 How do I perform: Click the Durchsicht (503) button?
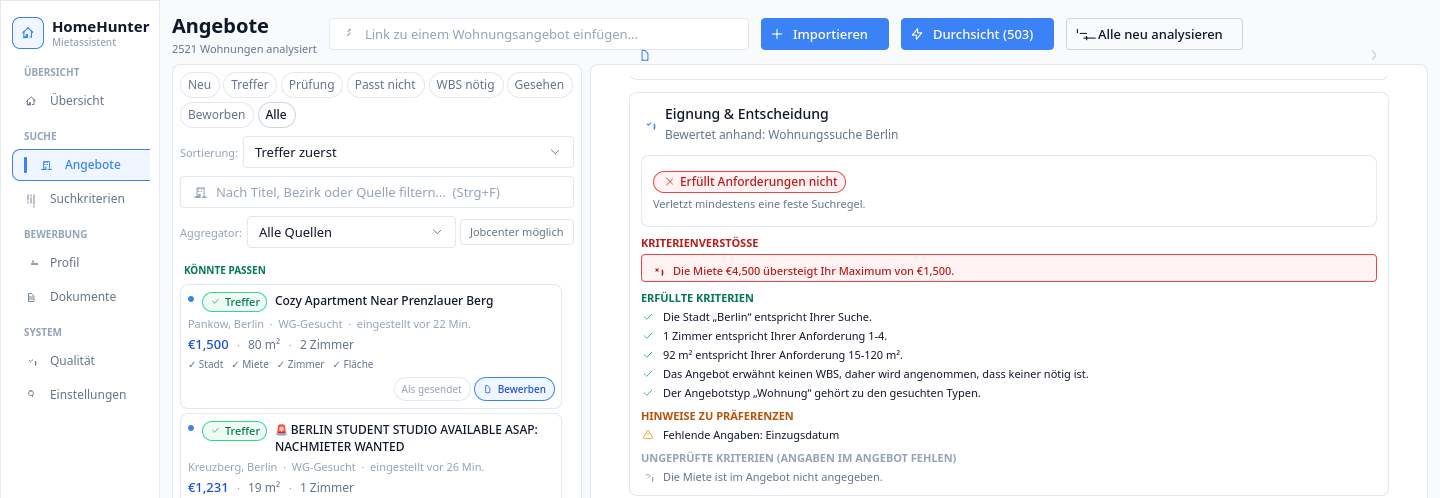pos(977,34)
